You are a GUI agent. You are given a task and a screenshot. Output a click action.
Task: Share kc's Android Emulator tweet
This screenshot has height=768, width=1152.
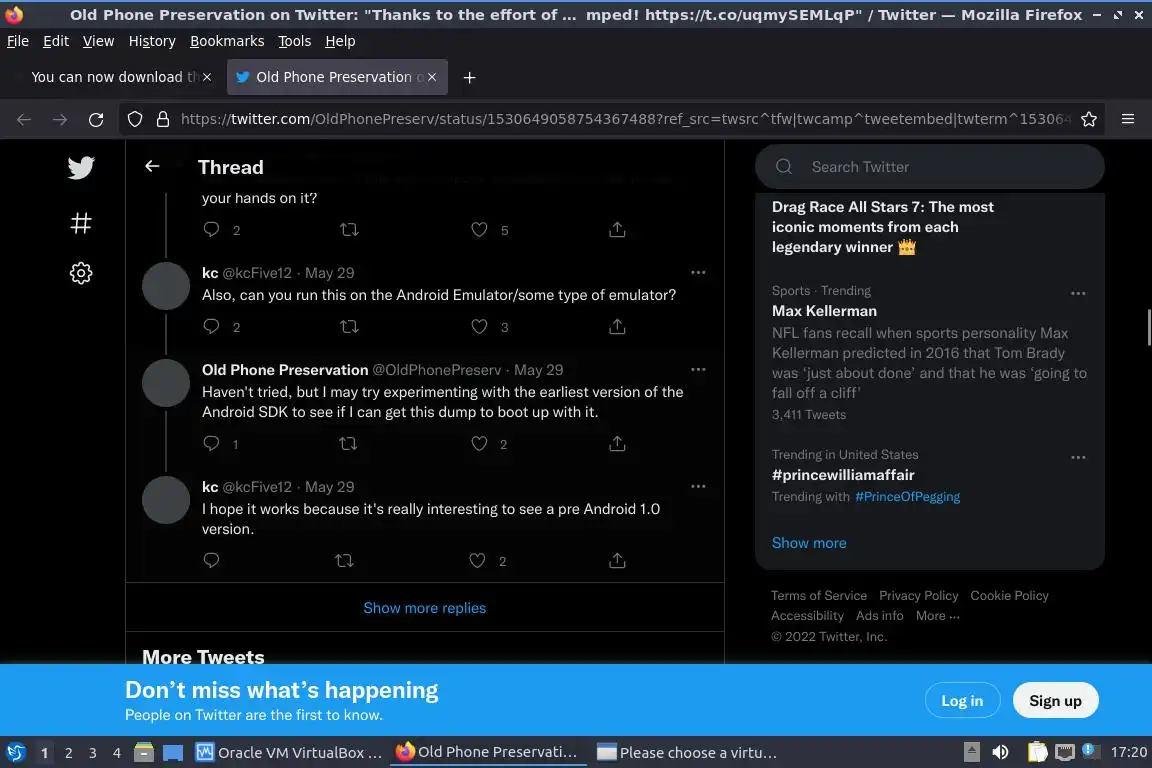tap(617, 326)
